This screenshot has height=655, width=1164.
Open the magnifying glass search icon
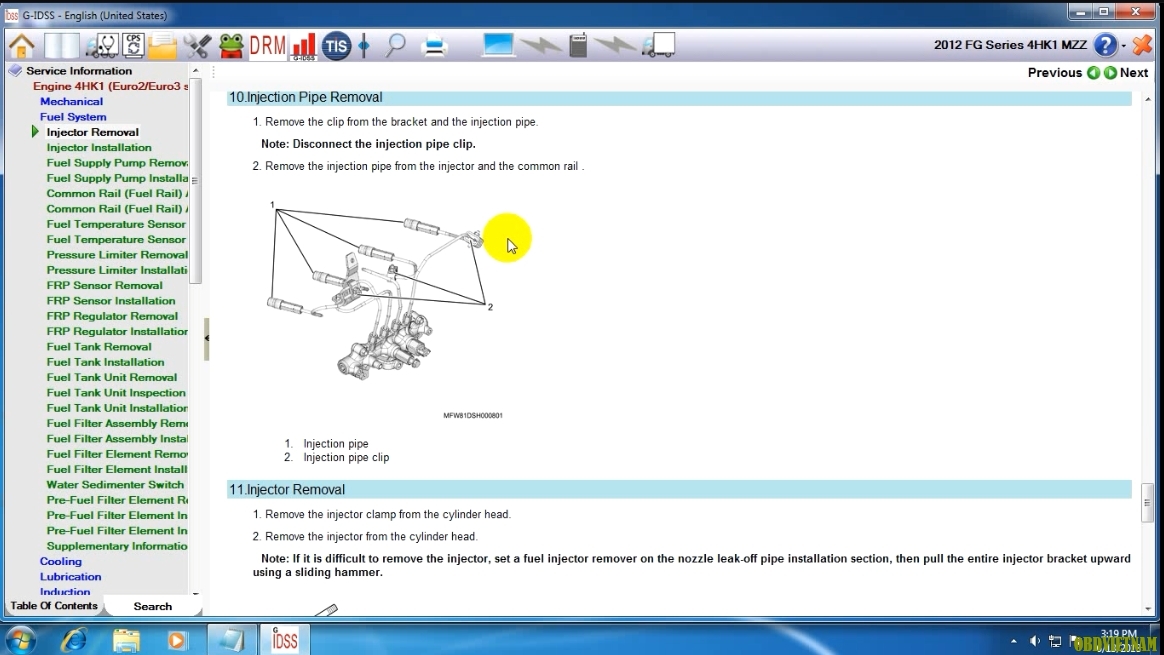point(396,45)
